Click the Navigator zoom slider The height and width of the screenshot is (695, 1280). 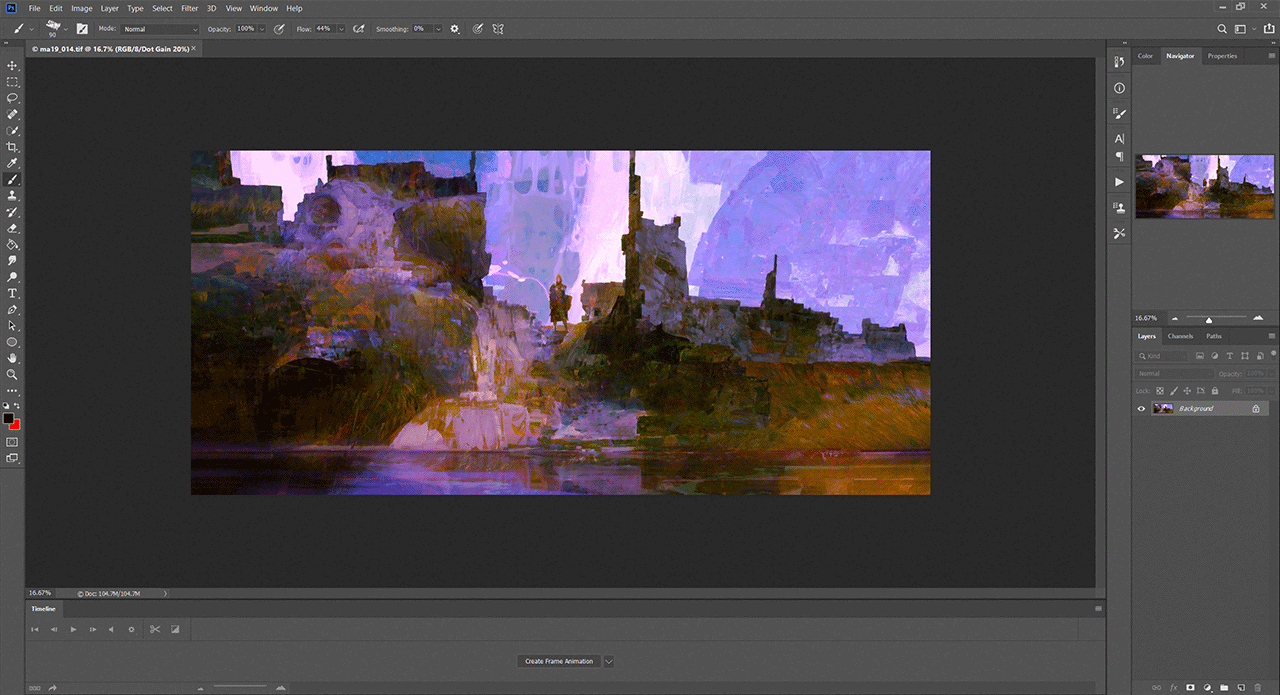(x=1209, y=318)
